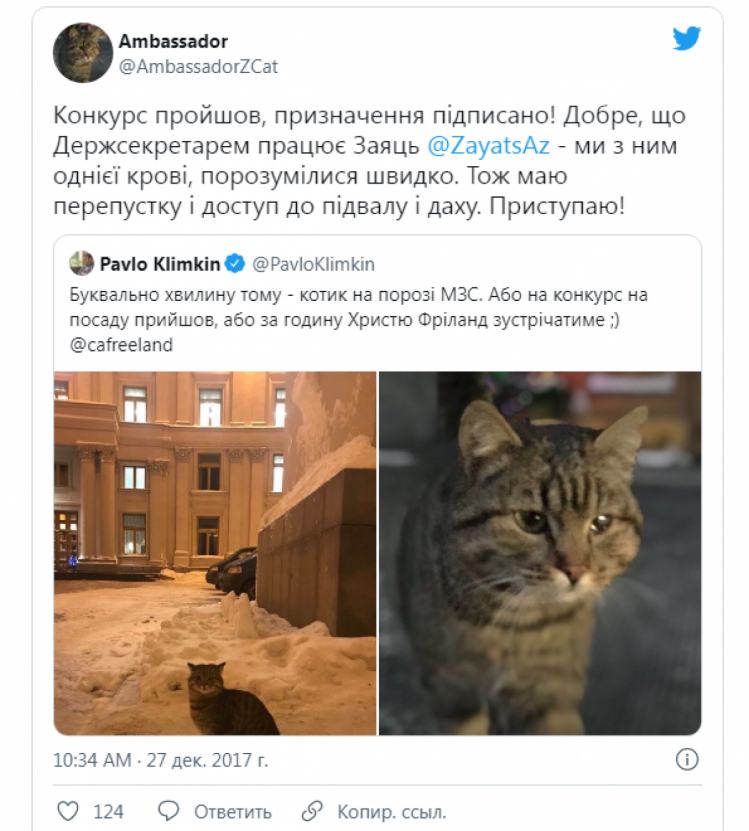Click the copy link chain icon

[x=312, y=811]
